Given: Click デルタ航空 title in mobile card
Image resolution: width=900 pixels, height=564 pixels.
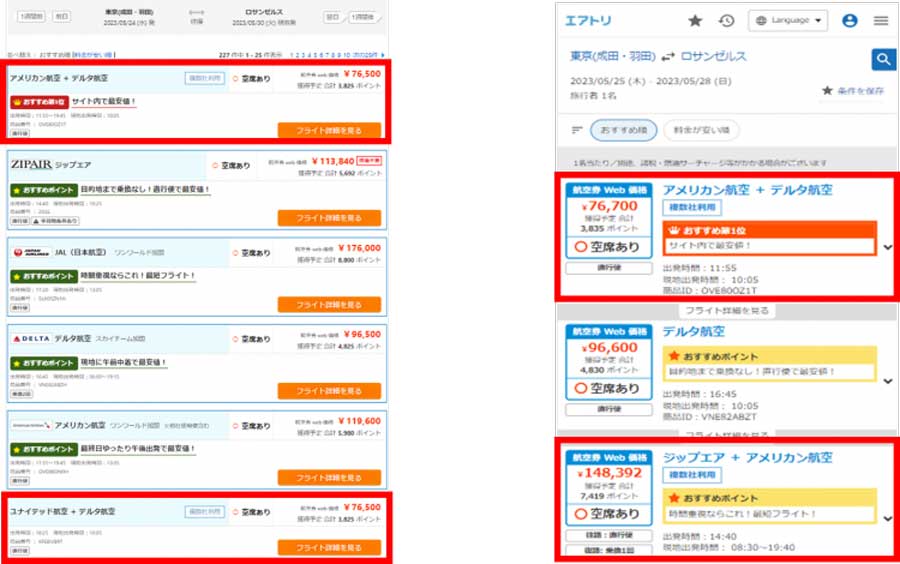Looking at the screenshot, I should click(694, 331).
